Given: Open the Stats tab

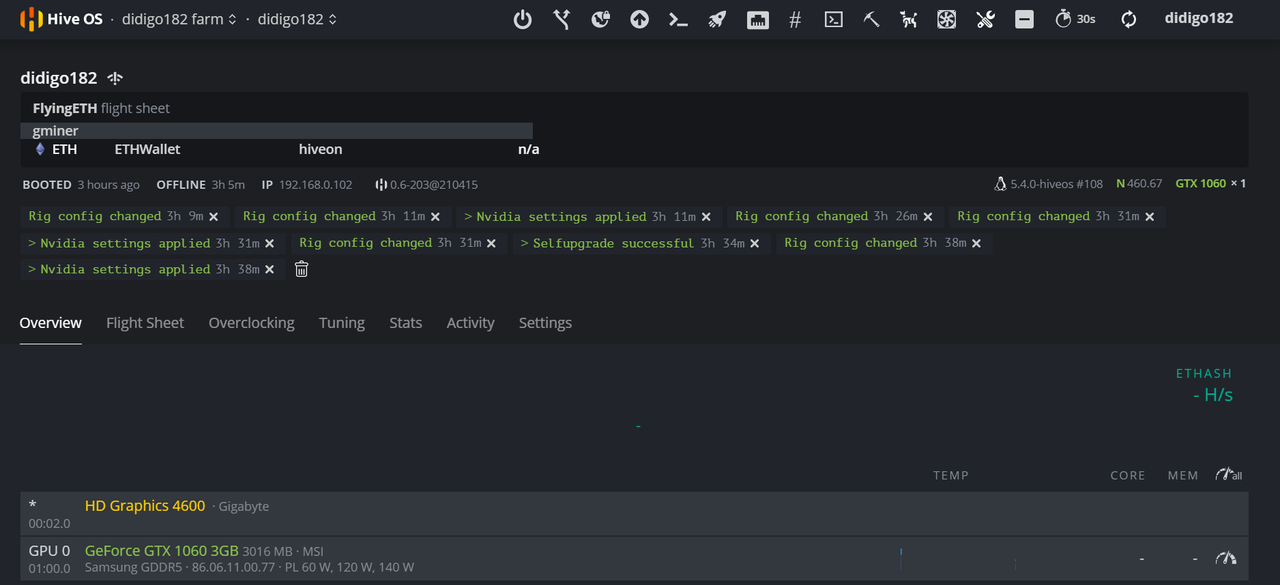Looking at the screenshot, I should click(406, 323).
